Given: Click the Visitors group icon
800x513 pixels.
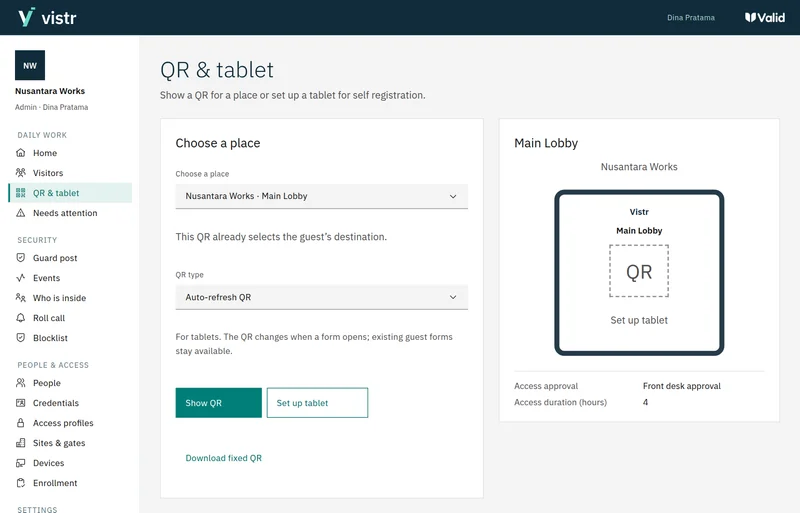Looking at the screenshot, I should tap(20, 173).
